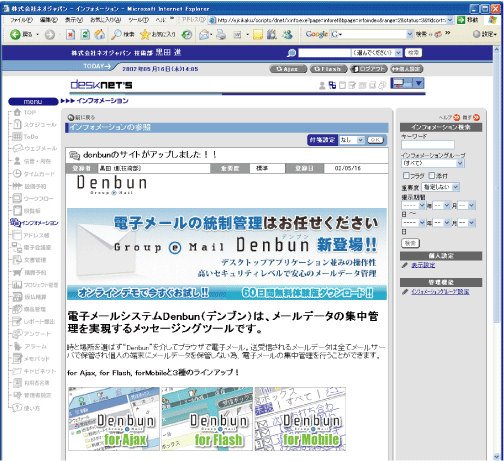
Task: Open the end year dropdown of 掲示期間
Action: tap(413, 223)
